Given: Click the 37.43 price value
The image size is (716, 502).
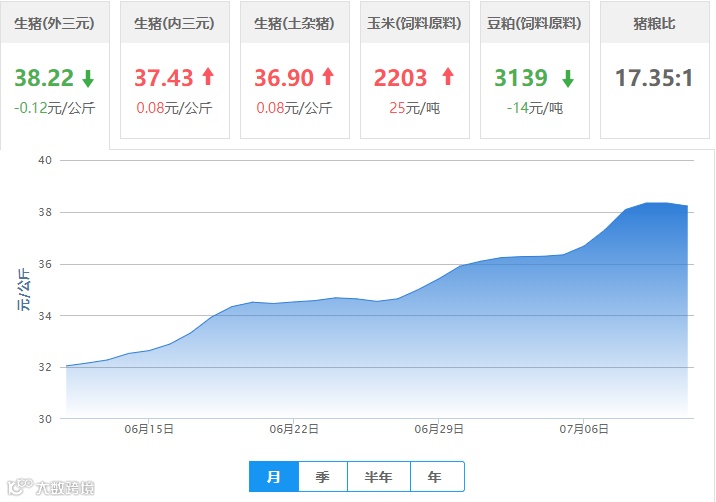Looking at the screenshot, I should click(x=164, y=78).
